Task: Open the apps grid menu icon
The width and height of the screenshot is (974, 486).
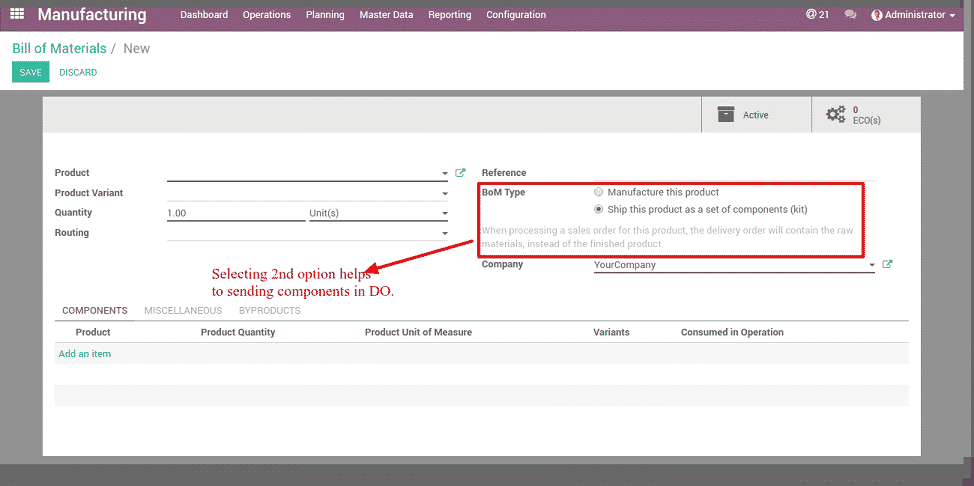Action: pos(17,14)
